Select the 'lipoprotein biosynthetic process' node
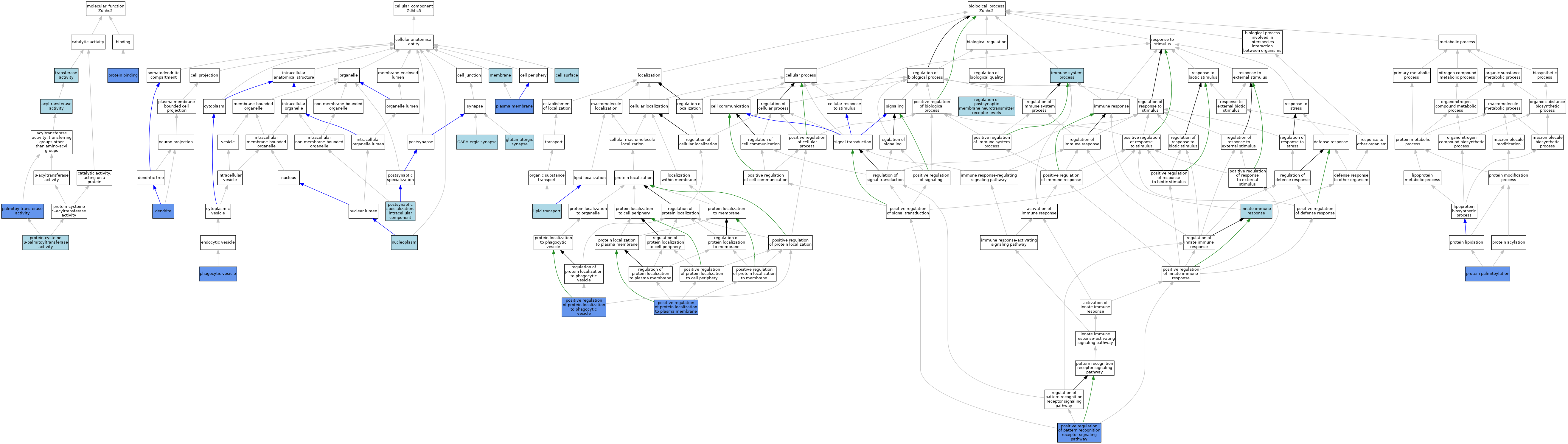Image resolution: width=1568 pixels, height=444 pixels. pyautogui.click(x=1464, y=211)
